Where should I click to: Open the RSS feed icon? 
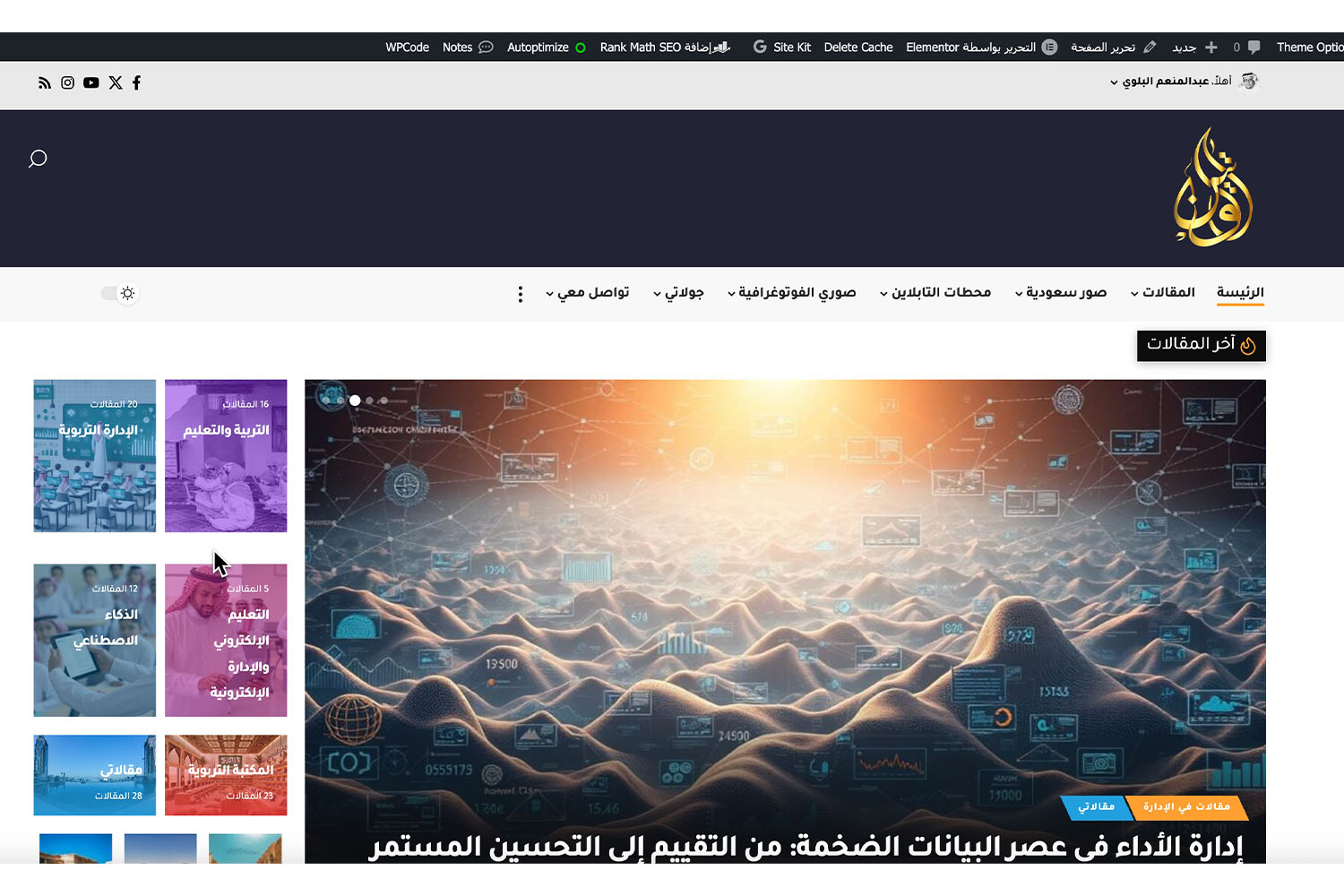(44, 82)
